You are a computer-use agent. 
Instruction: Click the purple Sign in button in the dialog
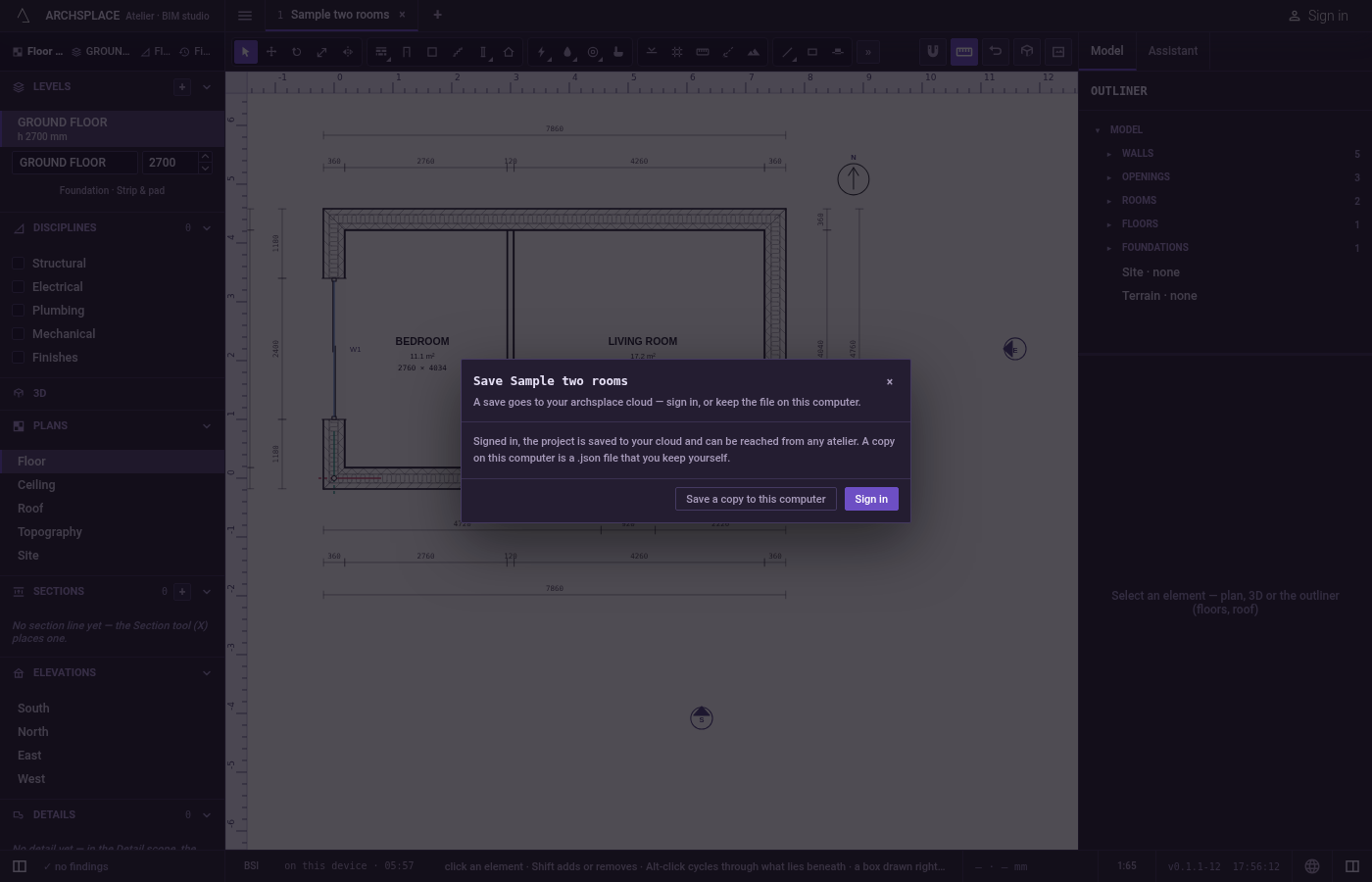click(x=871, y=499)
